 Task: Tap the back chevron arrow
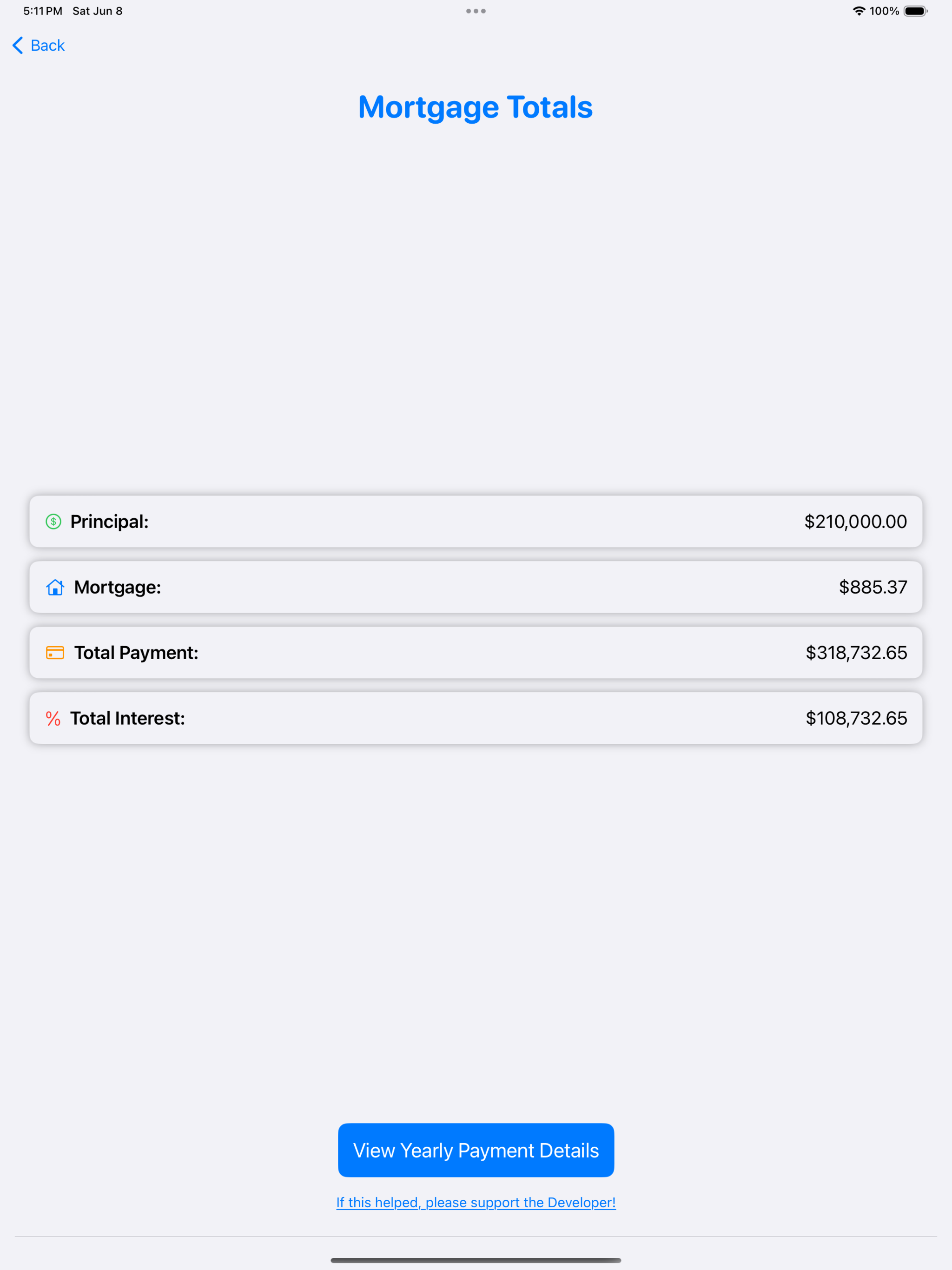tap(18, 46)
